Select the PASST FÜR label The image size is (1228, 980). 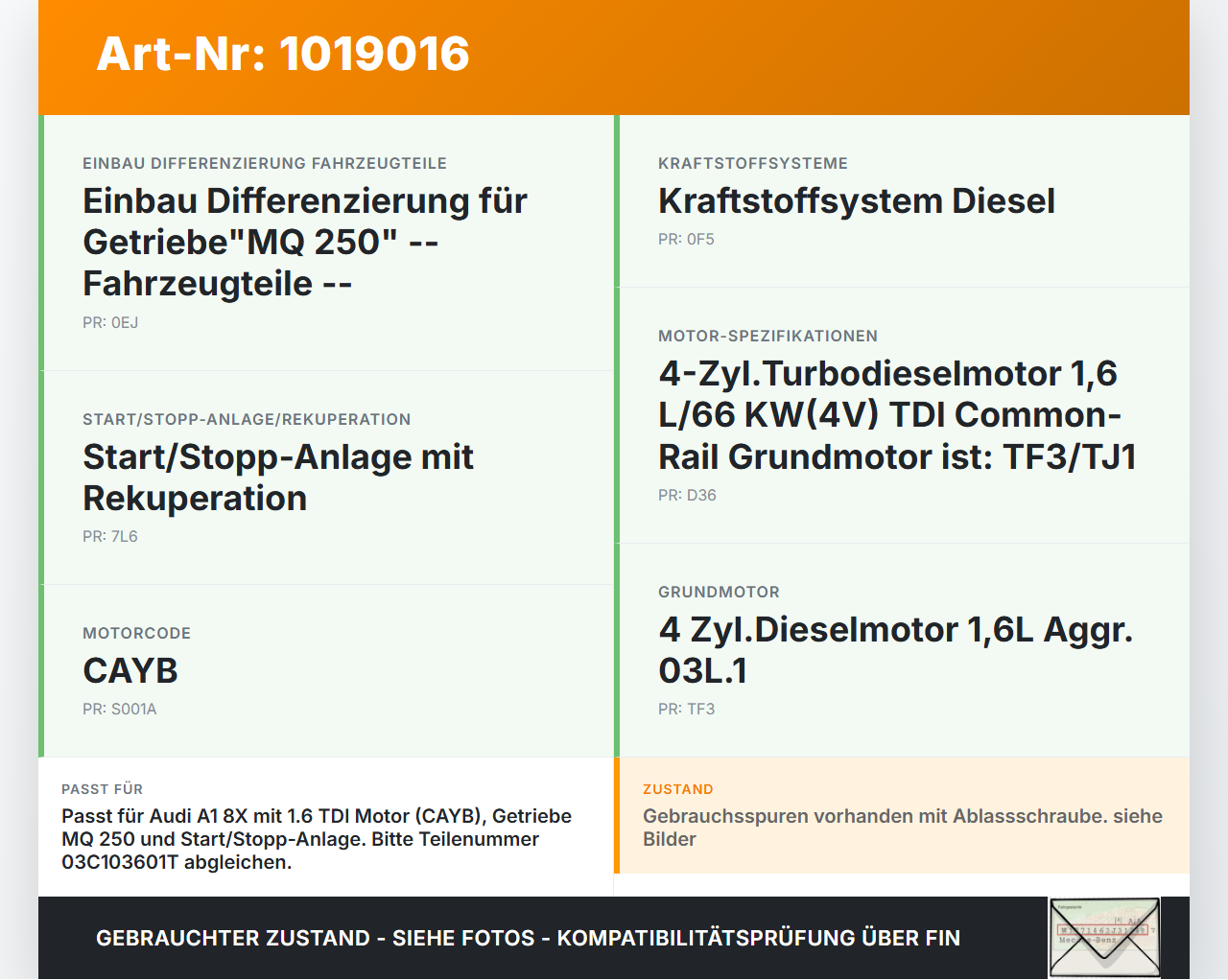[x=102, y=789]
